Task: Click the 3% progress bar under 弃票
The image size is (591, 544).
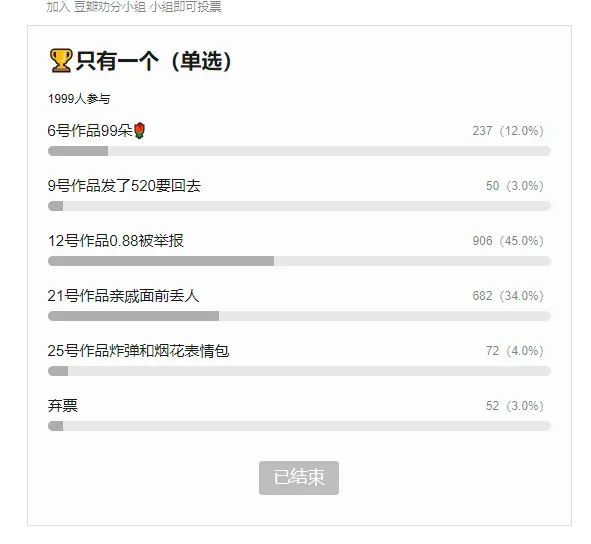Action: (x=299, y=426)
